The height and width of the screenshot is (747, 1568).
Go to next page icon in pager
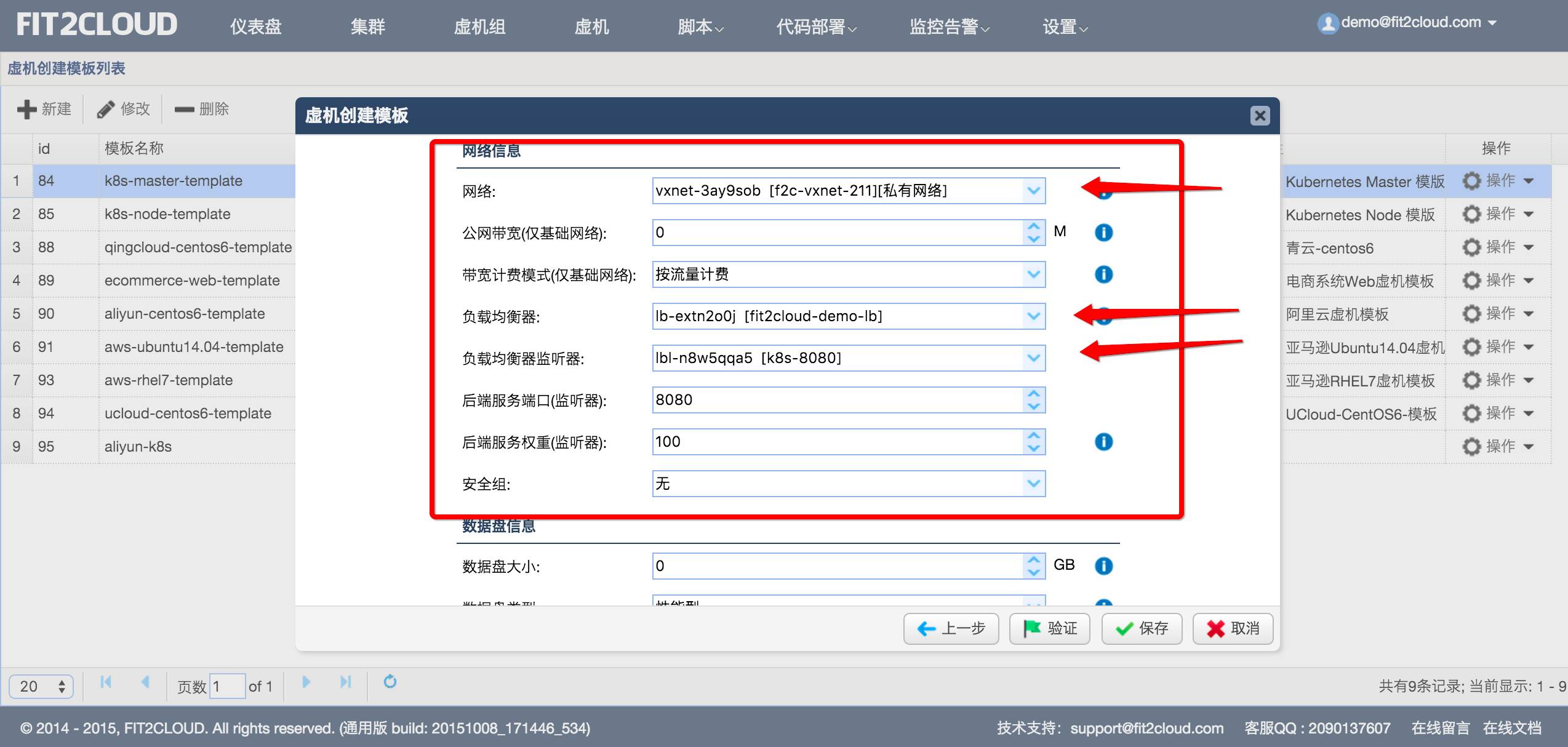306,682
